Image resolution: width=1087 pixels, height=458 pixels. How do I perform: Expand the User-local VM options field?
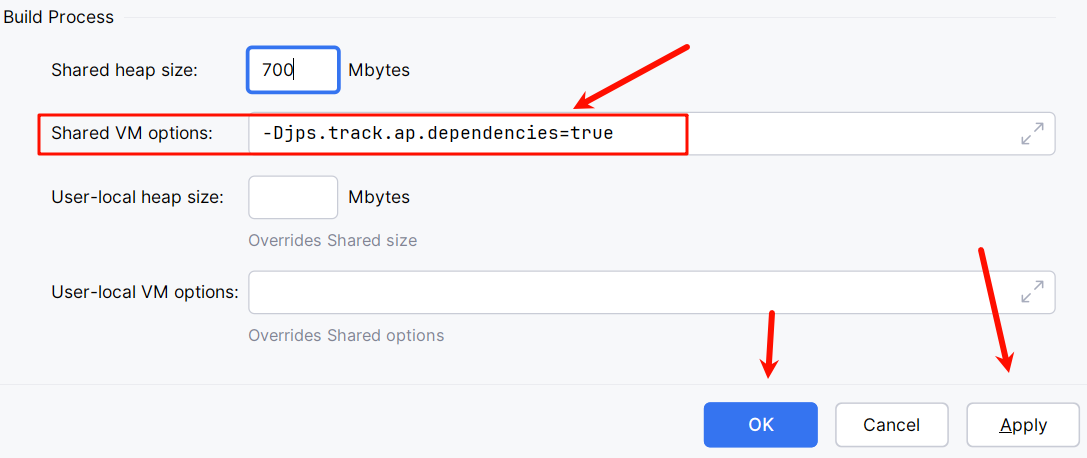coord(1032,292)
